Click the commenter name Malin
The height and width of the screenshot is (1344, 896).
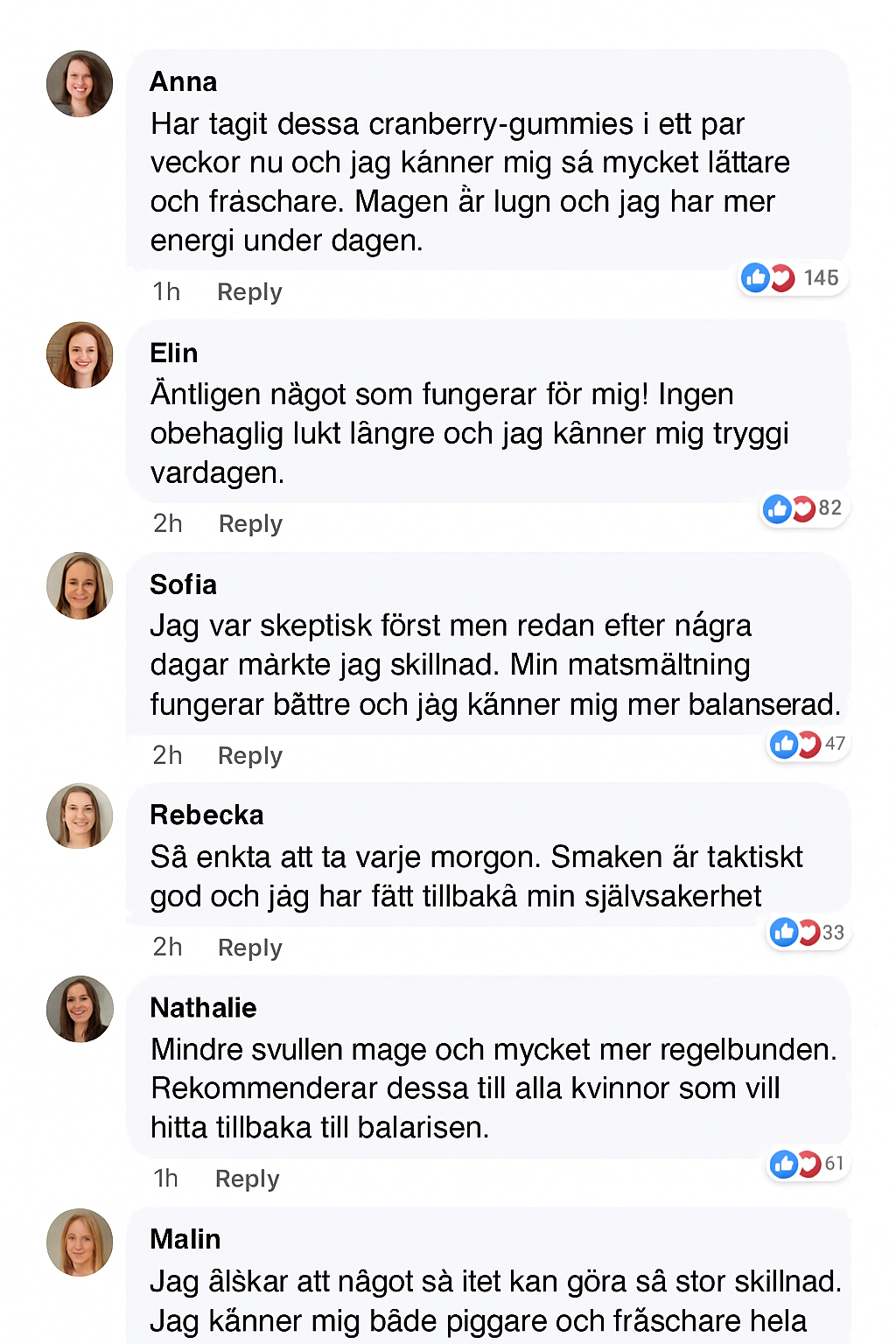tap(185, 1240)
